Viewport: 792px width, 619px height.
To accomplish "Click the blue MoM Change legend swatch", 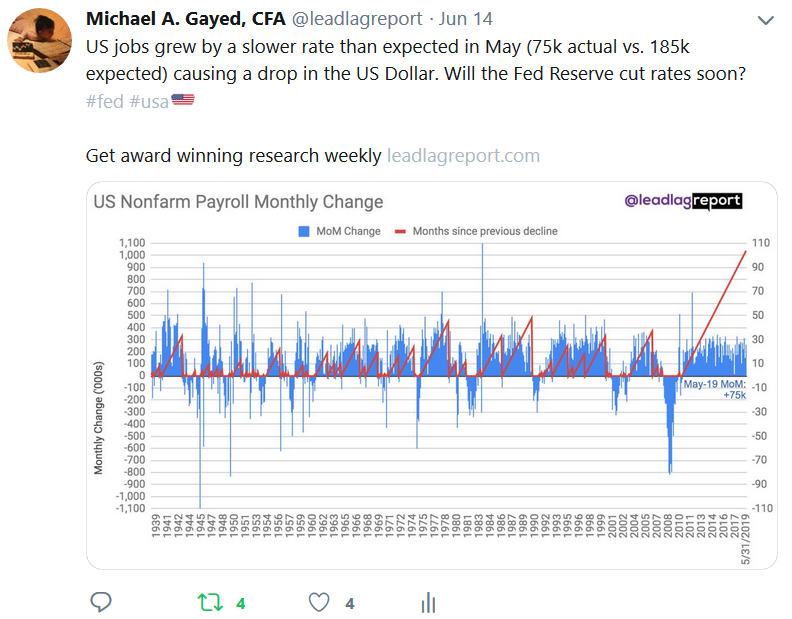I will pyautogui.click(x=304, y=231).
